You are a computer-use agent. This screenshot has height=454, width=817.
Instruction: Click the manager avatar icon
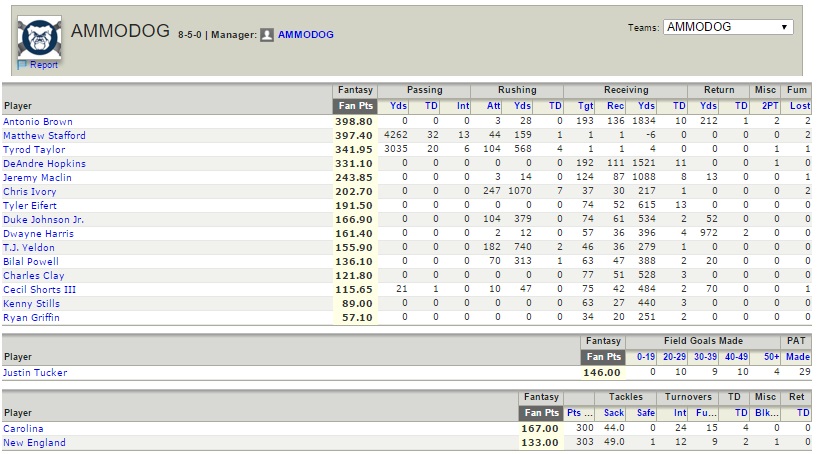click(x=267, y=35)
